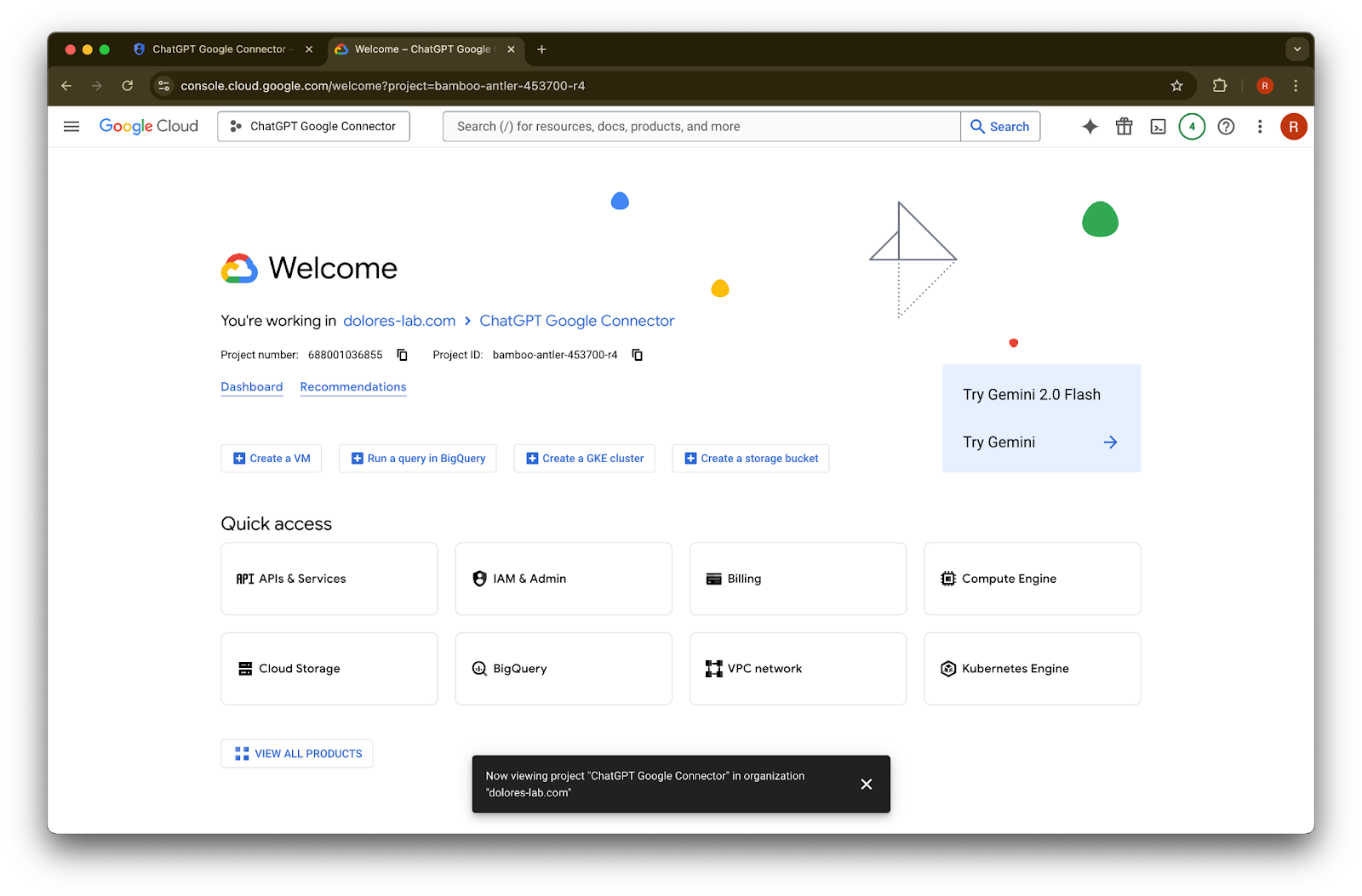Expand the tab search dropdown chevron
Image resolution: width=1362 pixels, height=896 pixels.
tap(1297, 49)
